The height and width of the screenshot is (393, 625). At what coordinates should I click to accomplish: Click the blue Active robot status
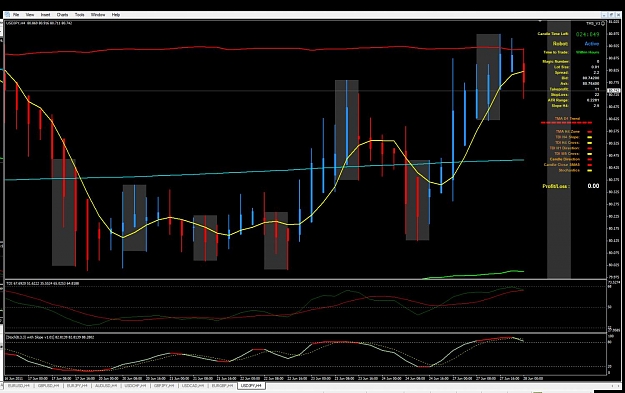pyautogui.click(x=592, y=43)
